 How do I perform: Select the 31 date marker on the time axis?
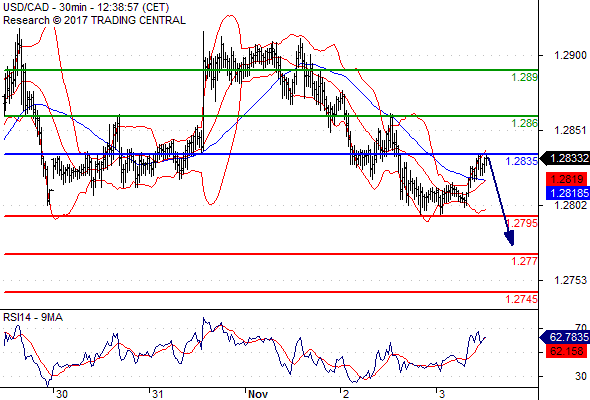157,394
